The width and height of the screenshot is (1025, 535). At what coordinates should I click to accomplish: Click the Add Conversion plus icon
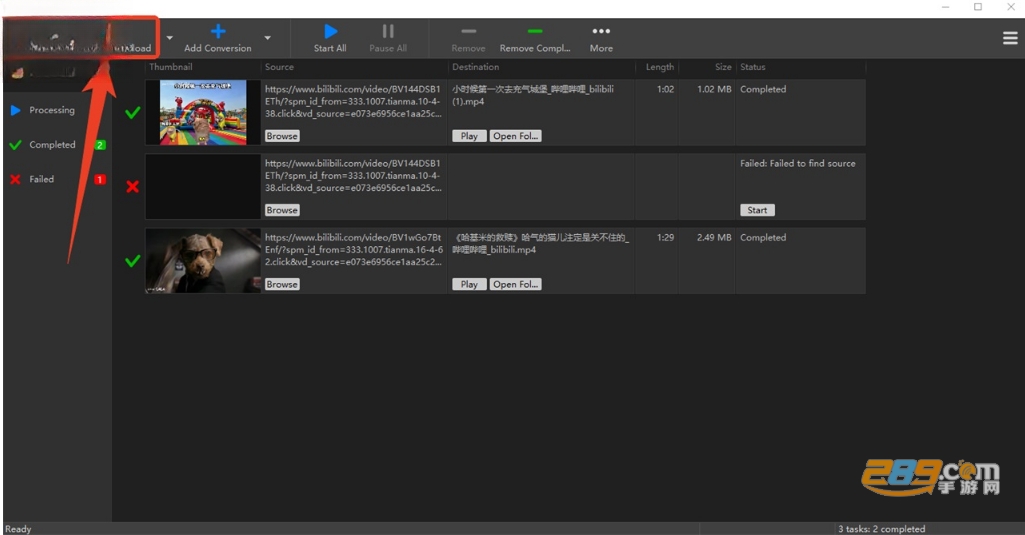pyautogui.click(x=218, y=31)
